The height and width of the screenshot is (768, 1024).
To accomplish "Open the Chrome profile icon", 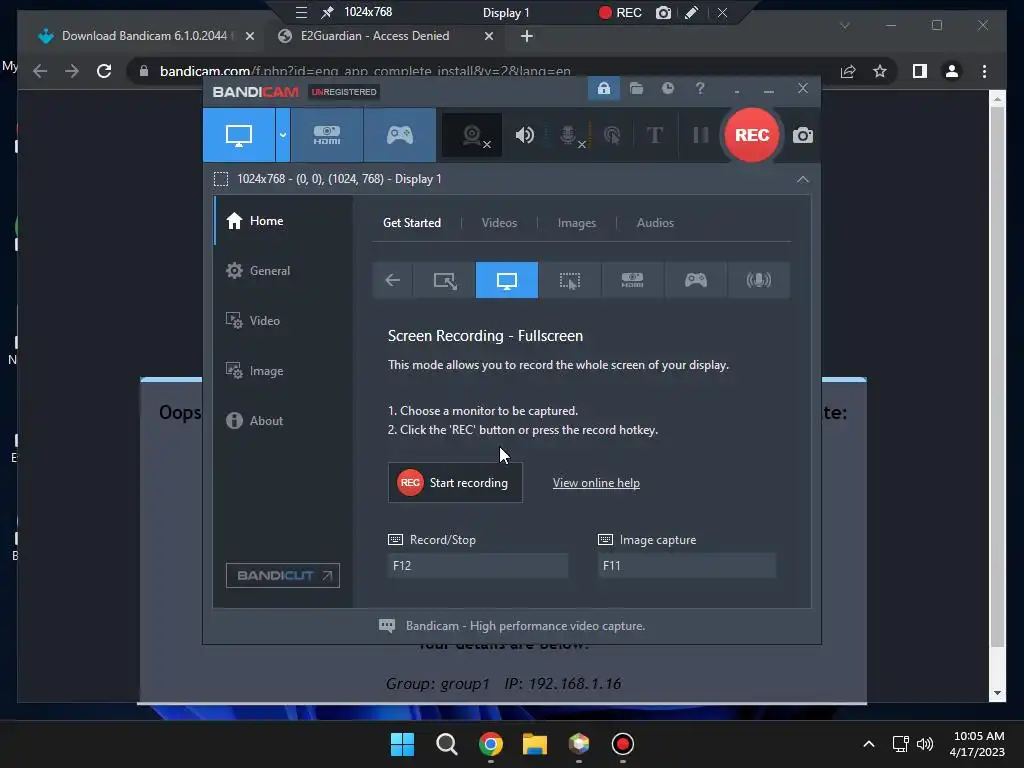I will (x=952, y=71).
